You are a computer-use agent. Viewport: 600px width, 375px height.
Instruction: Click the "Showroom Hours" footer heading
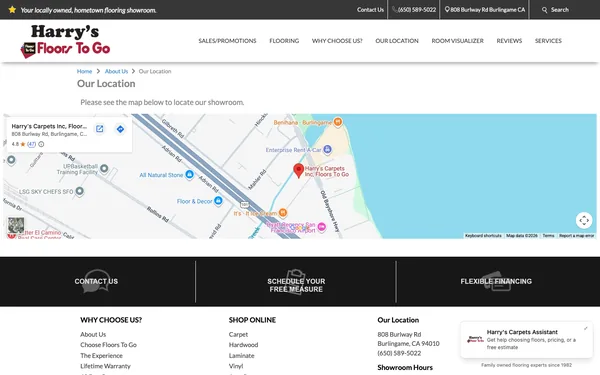click(x=405, y=367)
